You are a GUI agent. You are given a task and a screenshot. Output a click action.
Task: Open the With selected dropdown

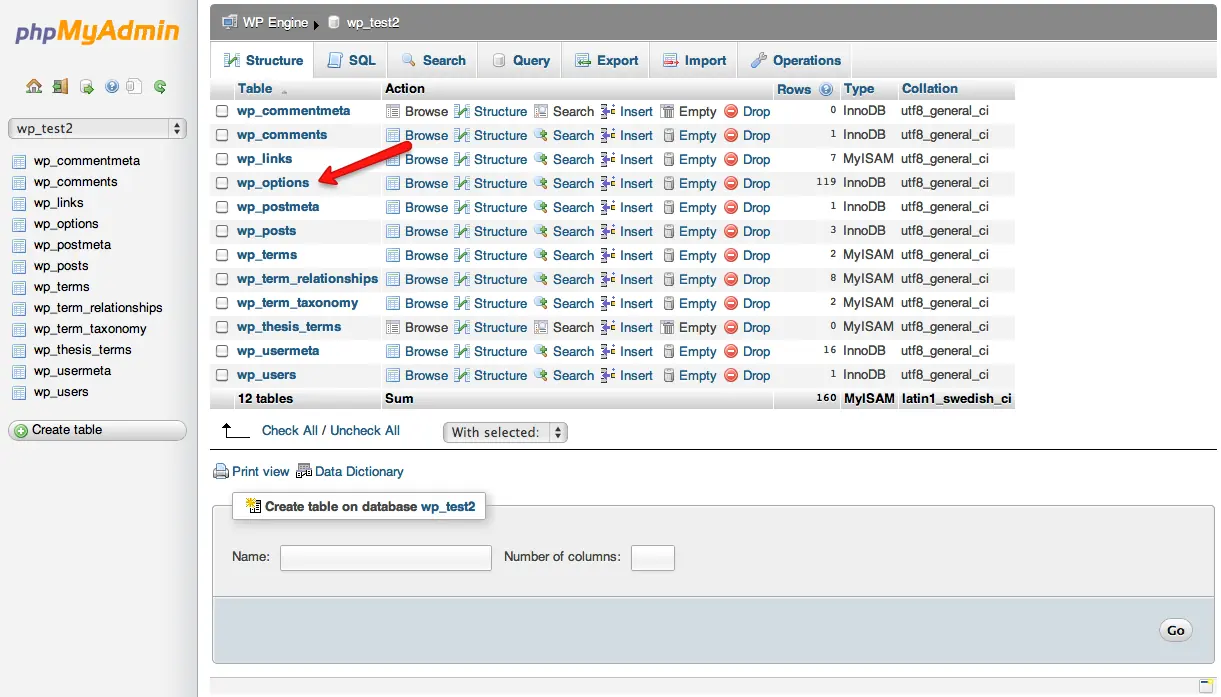coord(505,432)
